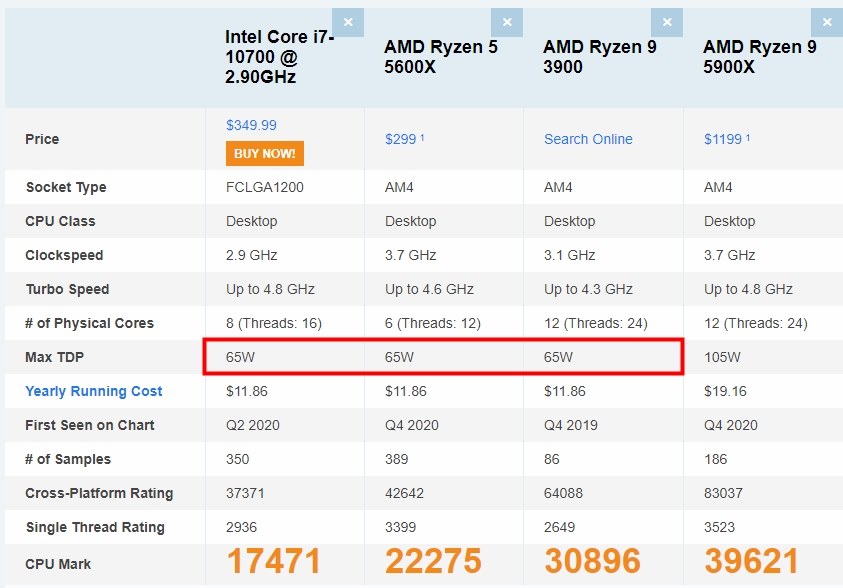The image size is (843, 588).
Task: Click the 83037 cross-platform rating
Action: [723, 493]
